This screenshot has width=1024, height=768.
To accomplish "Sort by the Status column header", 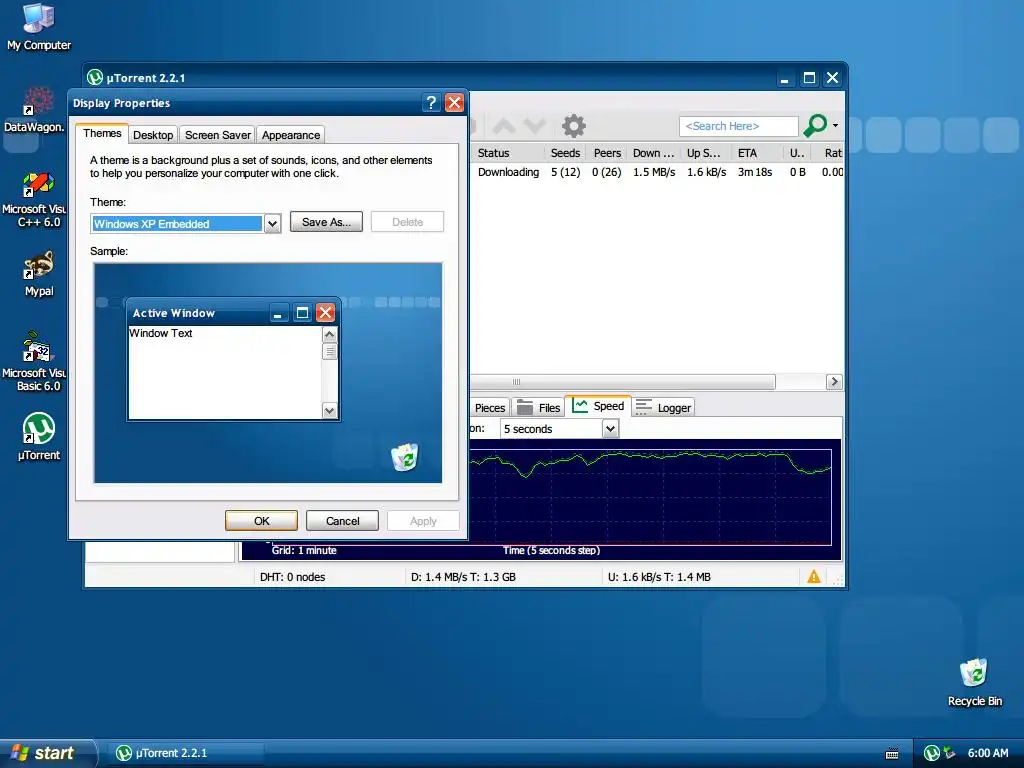I will point(508,153).
